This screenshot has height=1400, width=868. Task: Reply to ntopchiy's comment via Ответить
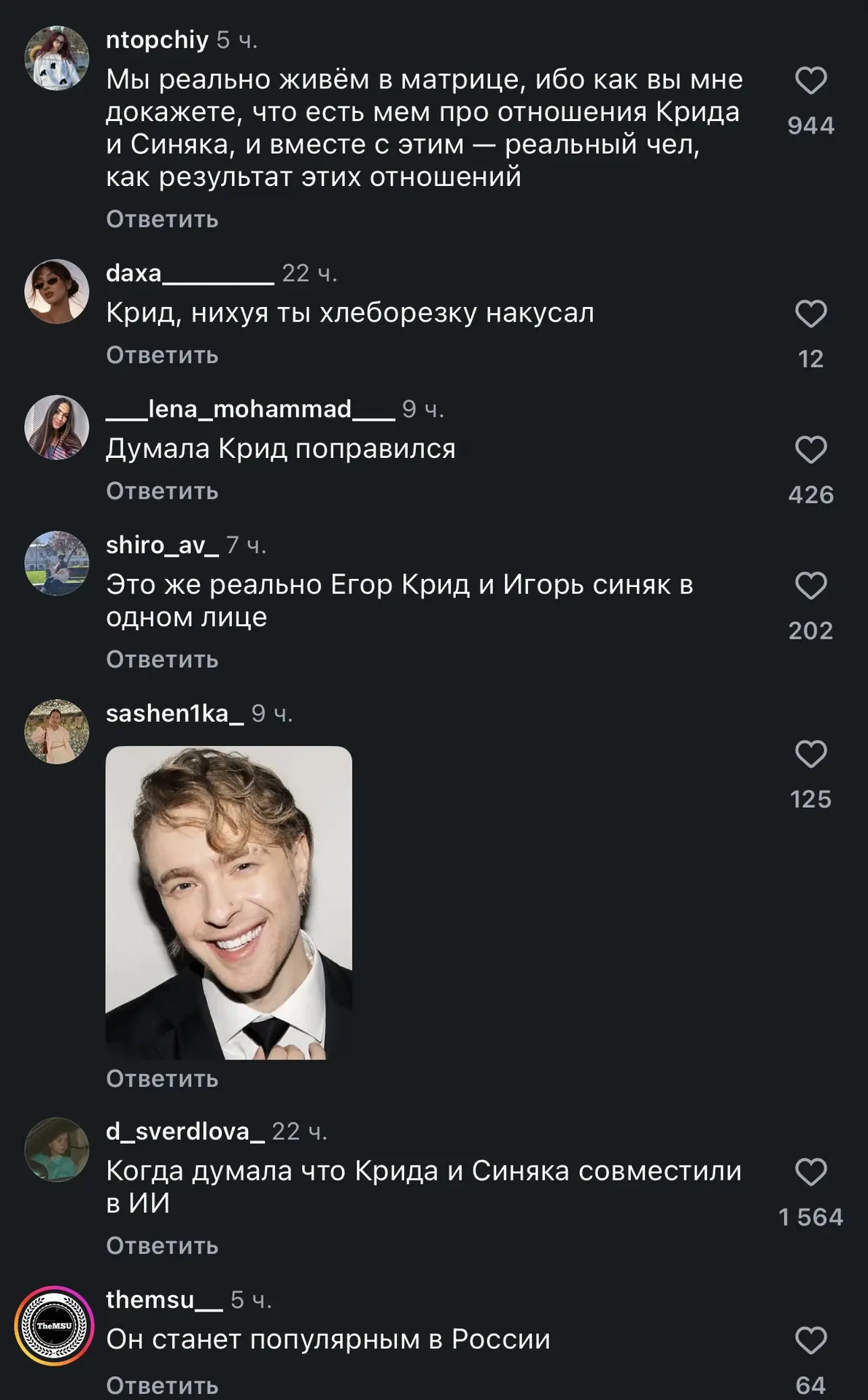point(162,219)
